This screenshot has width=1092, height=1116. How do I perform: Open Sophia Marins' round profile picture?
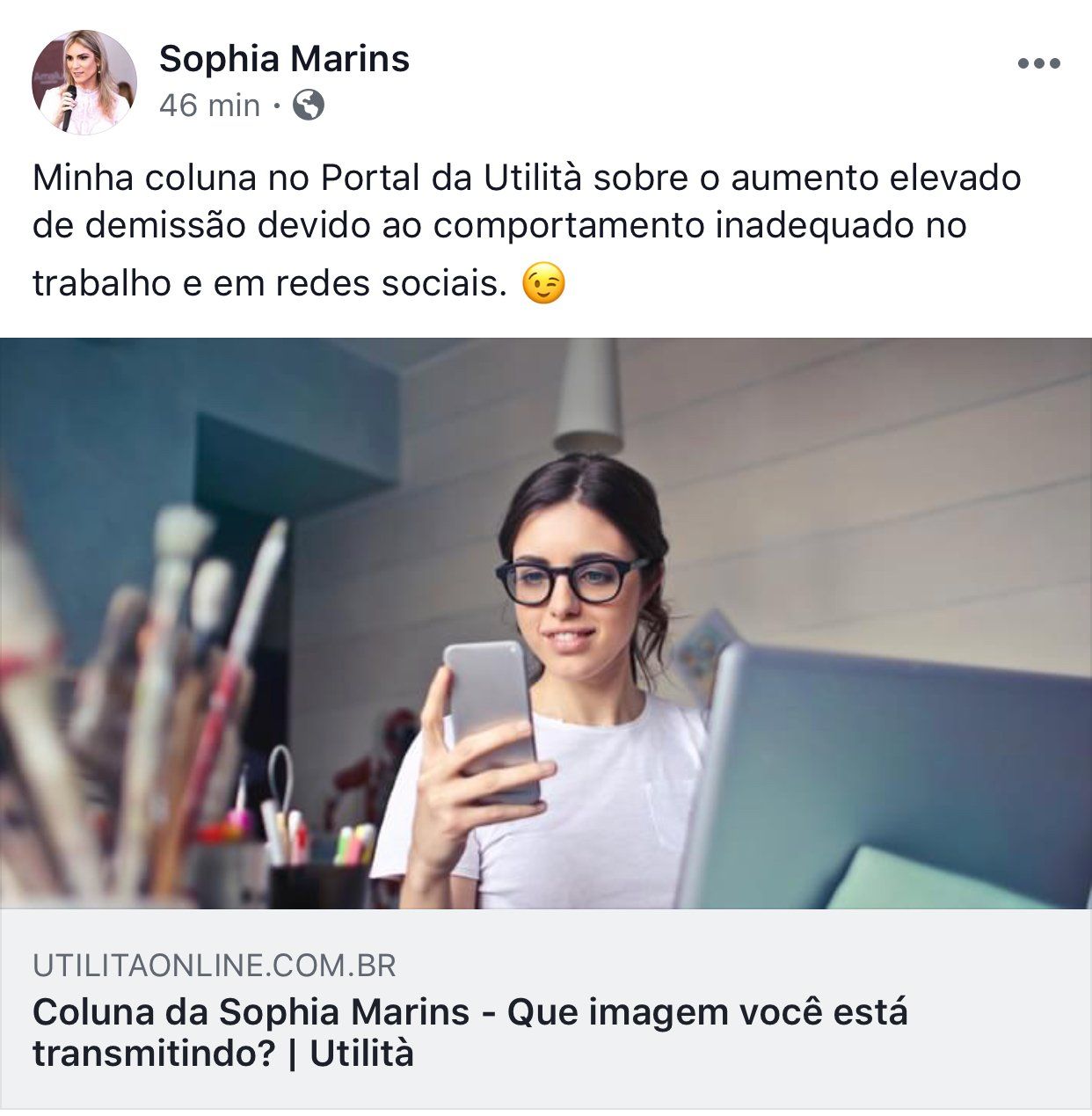[x=84, y=82]
